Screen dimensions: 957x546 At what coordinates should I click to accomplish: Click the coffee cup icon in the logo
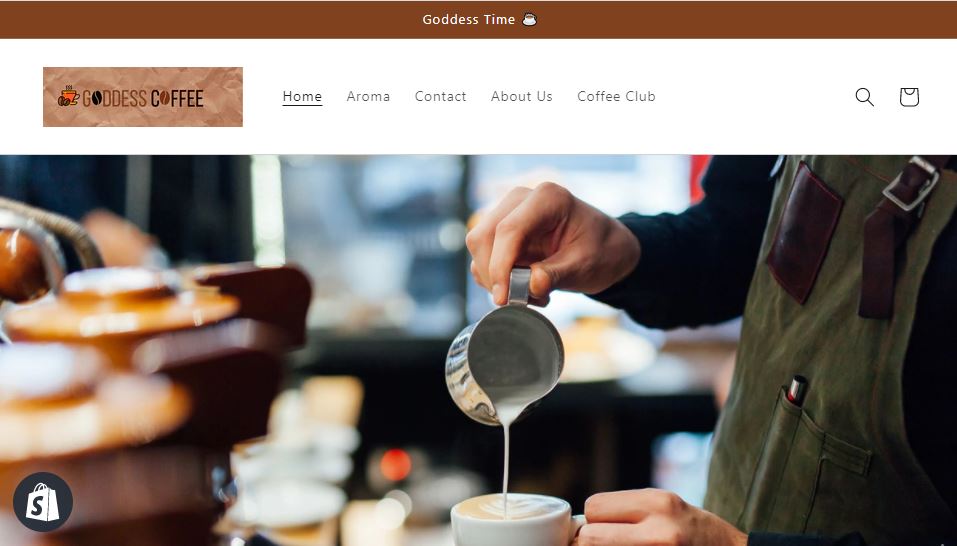pos(68,96)
